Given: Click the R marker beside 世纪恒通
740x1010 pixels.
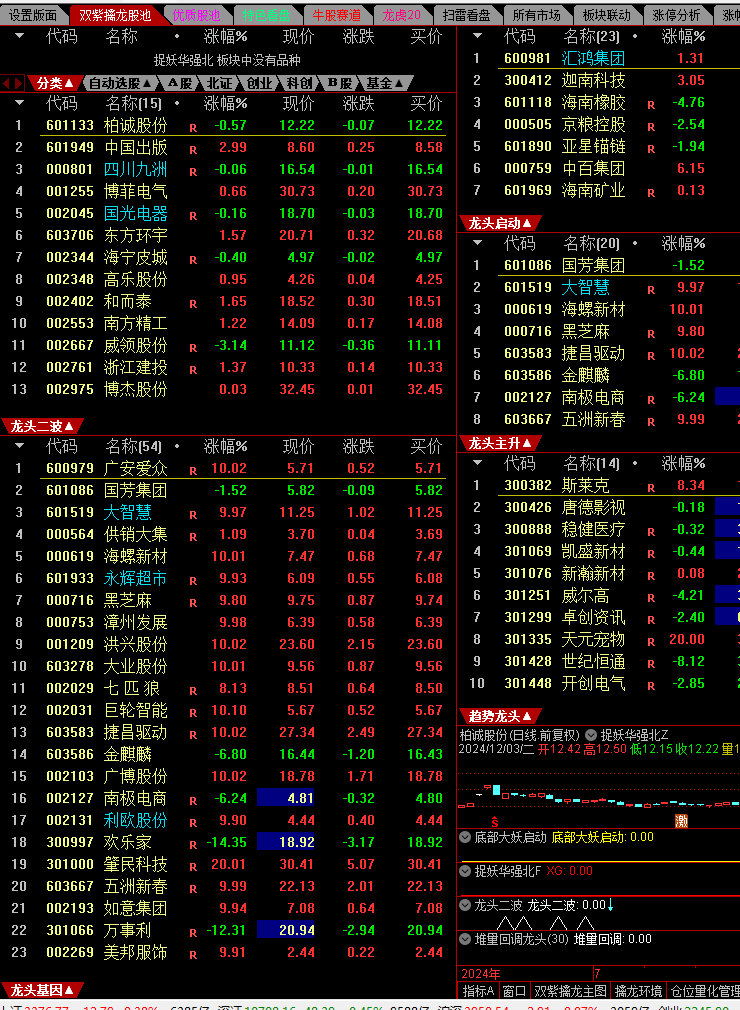Looking at the screenshot, I should tap(650, 663).
